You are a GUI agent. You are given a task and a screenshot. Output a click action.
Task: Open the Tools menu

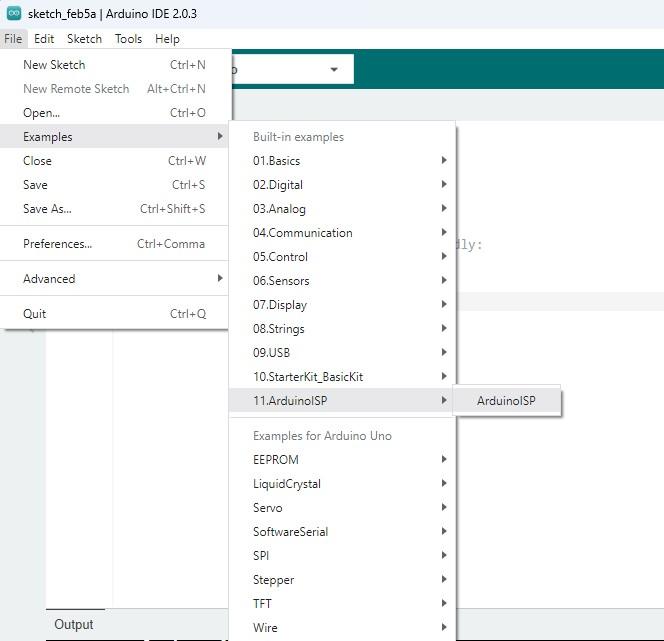pyautogui.click(x=128, y=39)
